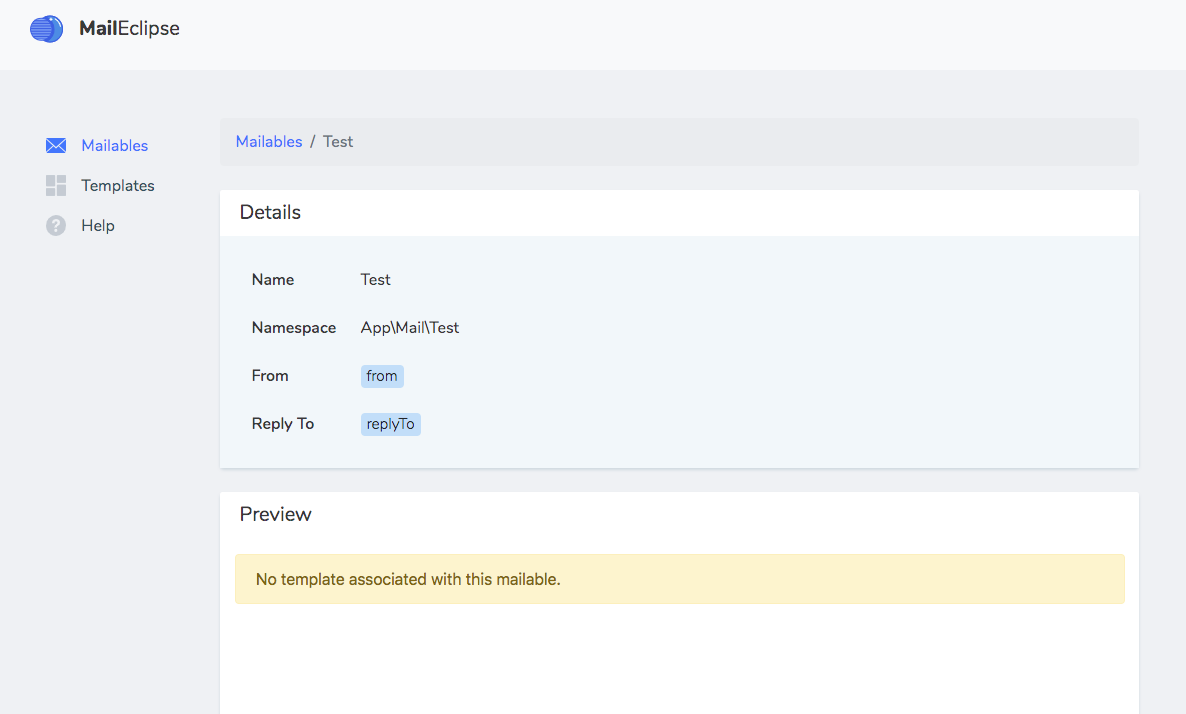Click the Name value Test
Image resolution: width=1186 pixels, height=714 pixels.
coord(375,280)
